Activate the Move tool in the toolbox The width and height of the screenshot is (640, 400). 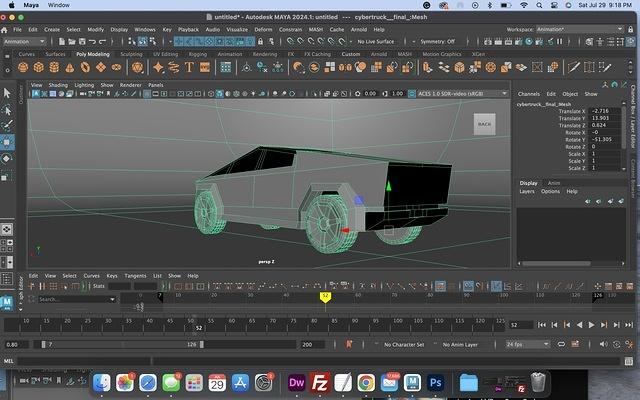click(x=7, y=142)
